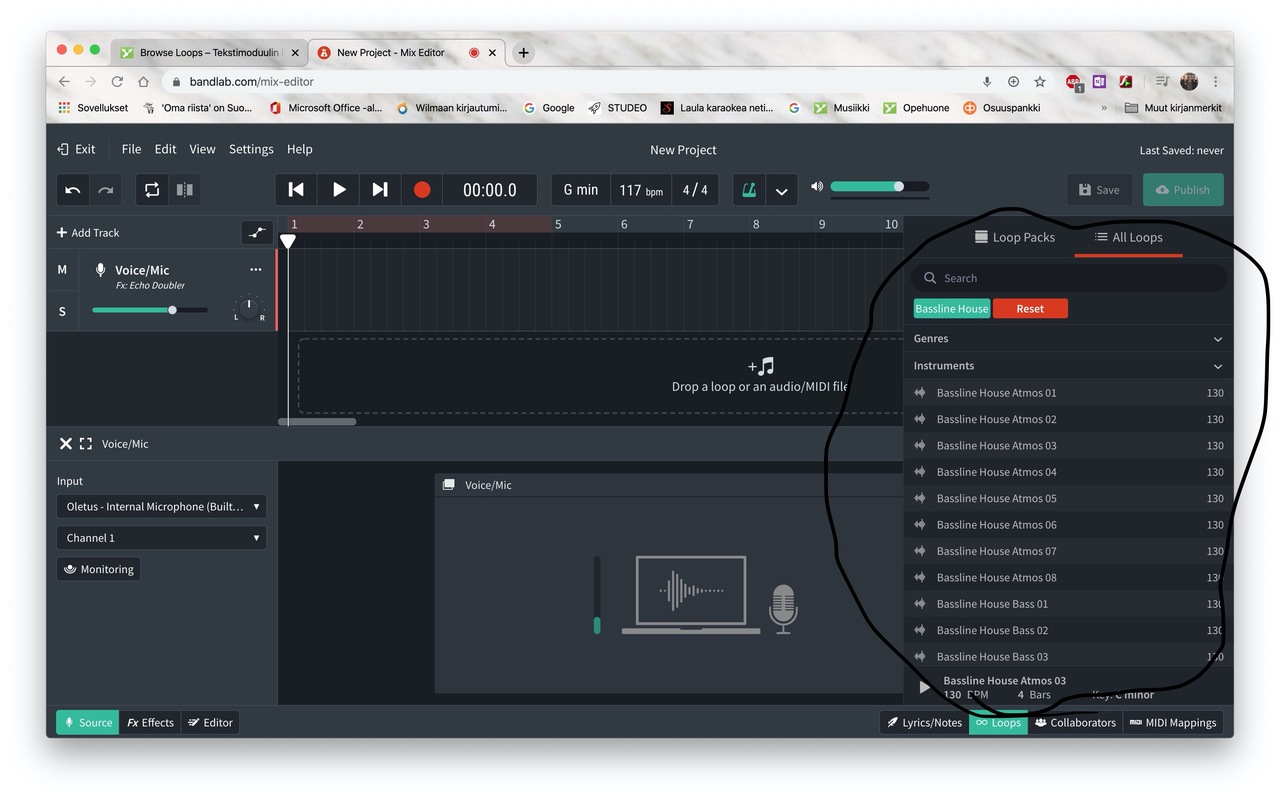Toggle the cycle loop icon

point(152,190)
